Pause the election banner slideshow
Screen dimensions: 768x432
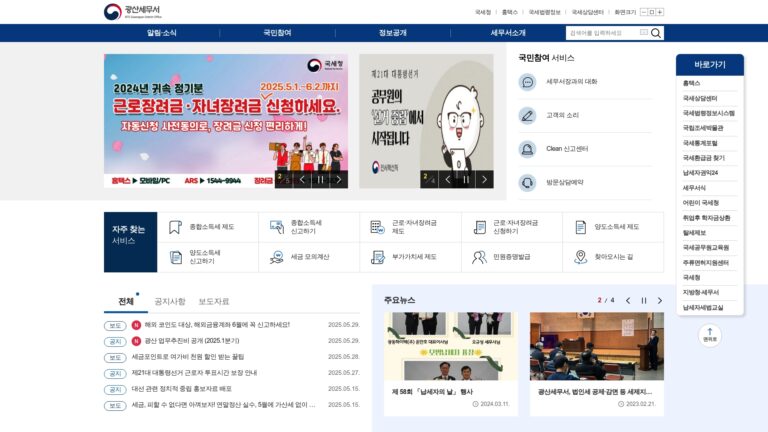[x=466, y=180]
